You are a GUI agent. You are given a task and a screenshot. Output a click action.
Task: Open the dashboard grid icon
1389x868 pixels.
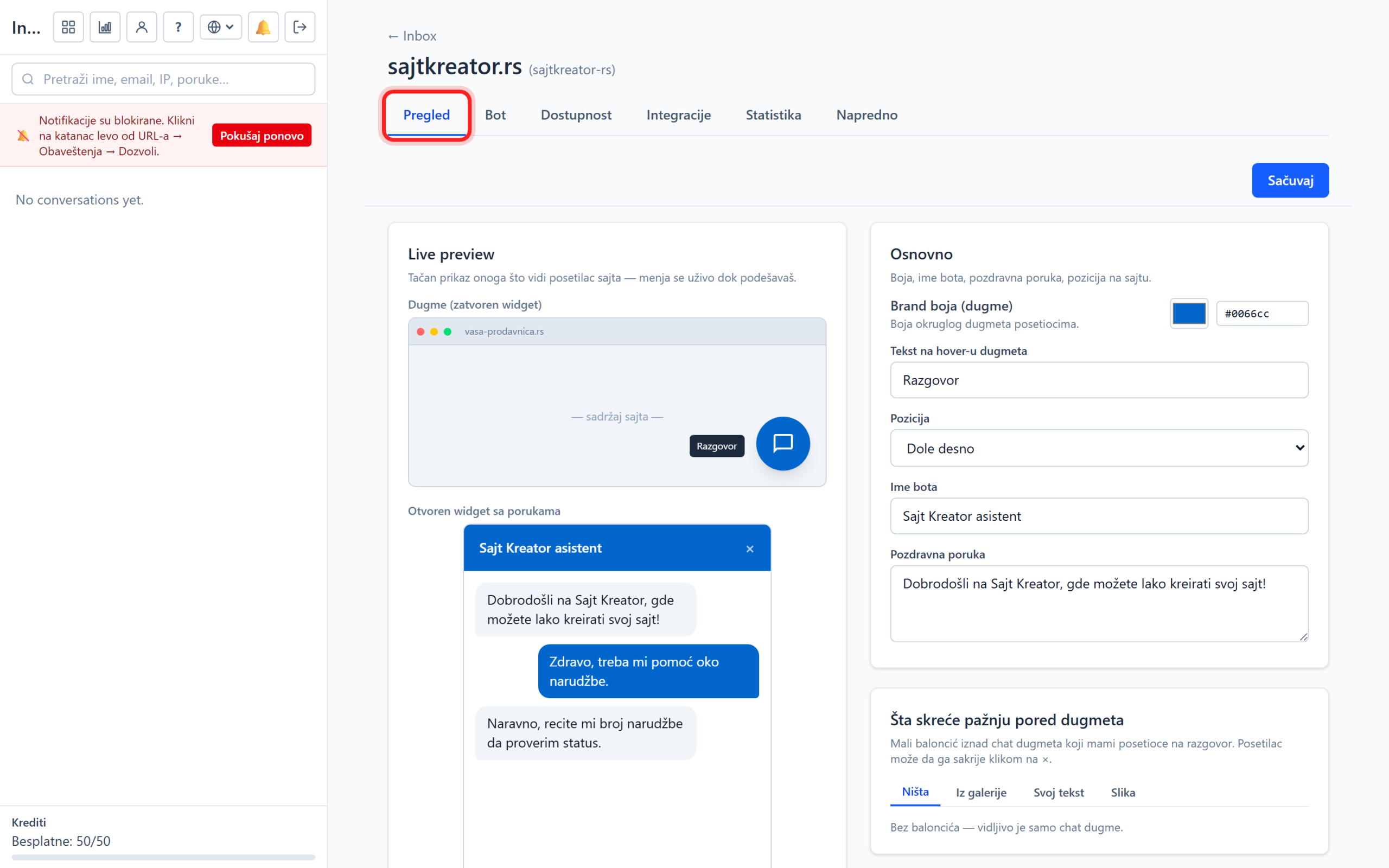(68, 27)
